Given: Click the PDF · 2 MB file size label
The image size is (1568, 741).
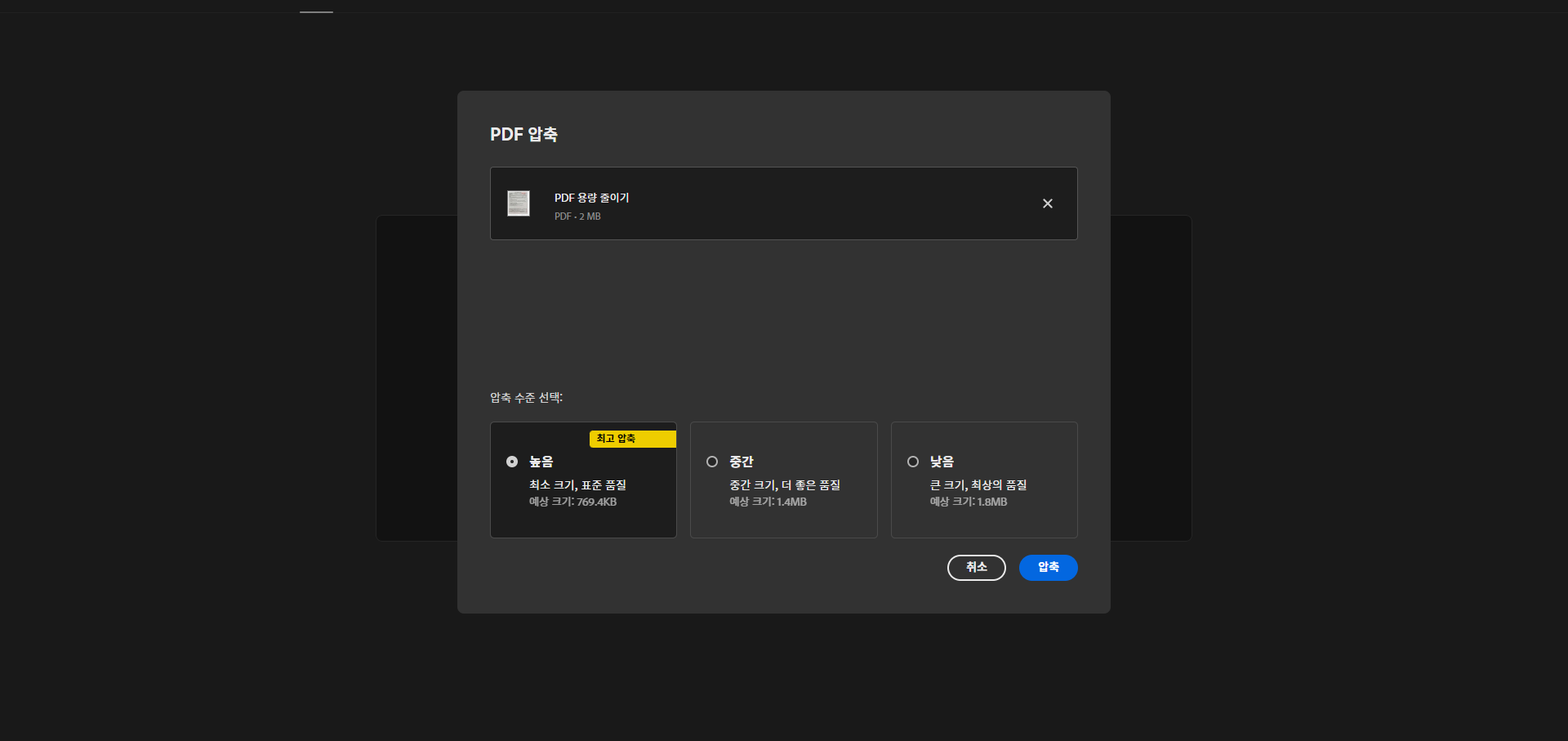Looking at the screenshot, I should [577, 216].
